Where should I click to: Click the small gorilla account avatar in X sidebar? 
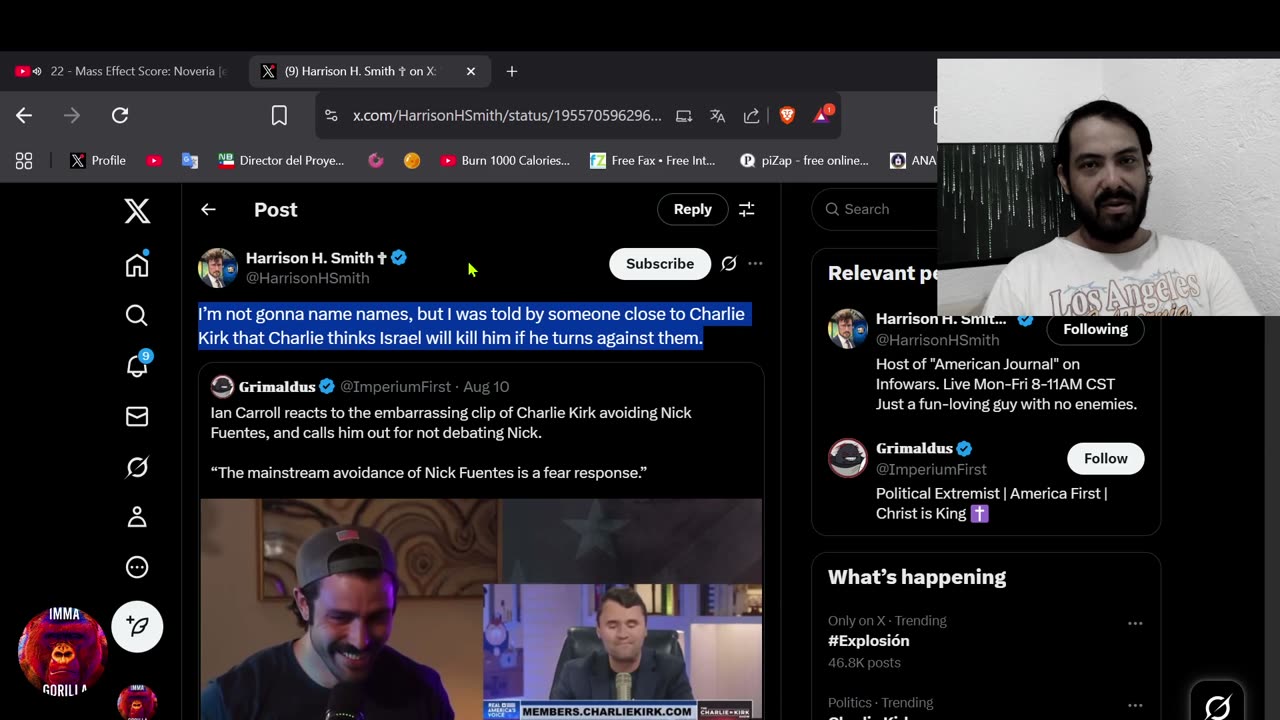pyautogui.click(x=137, y=702)
